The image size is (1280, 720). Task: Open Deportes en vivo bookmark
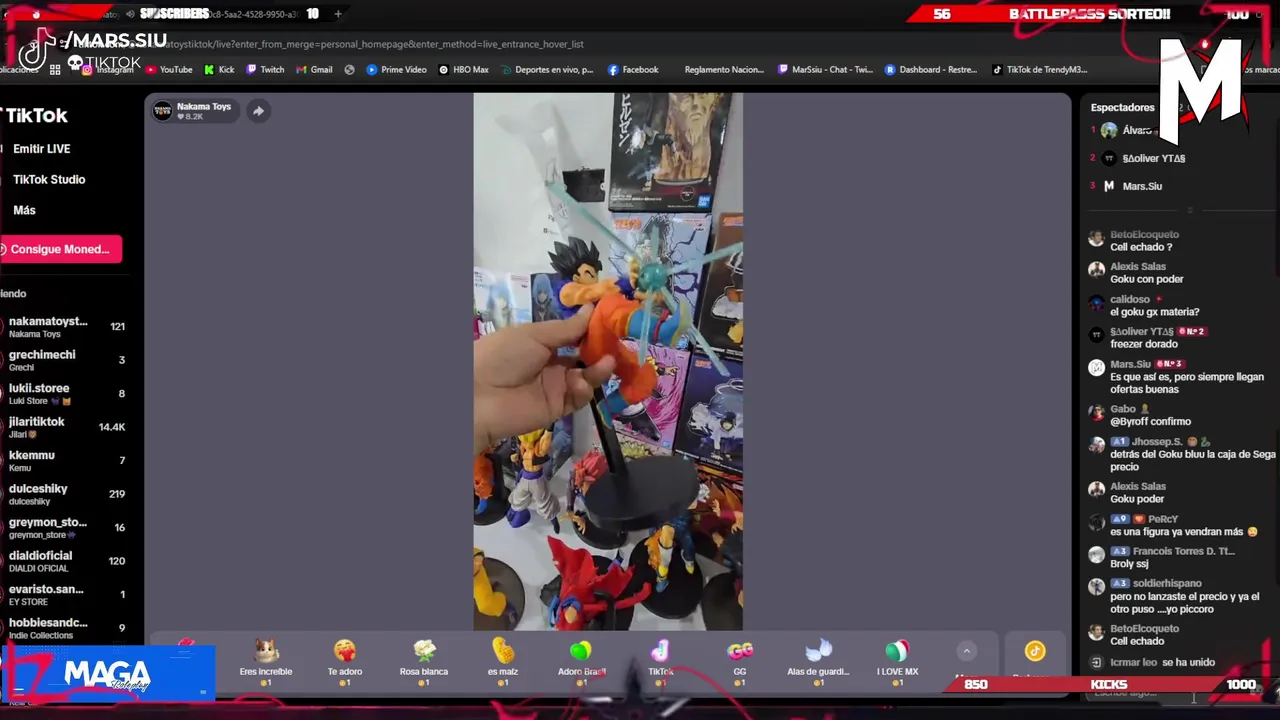[x=546, y=70]
